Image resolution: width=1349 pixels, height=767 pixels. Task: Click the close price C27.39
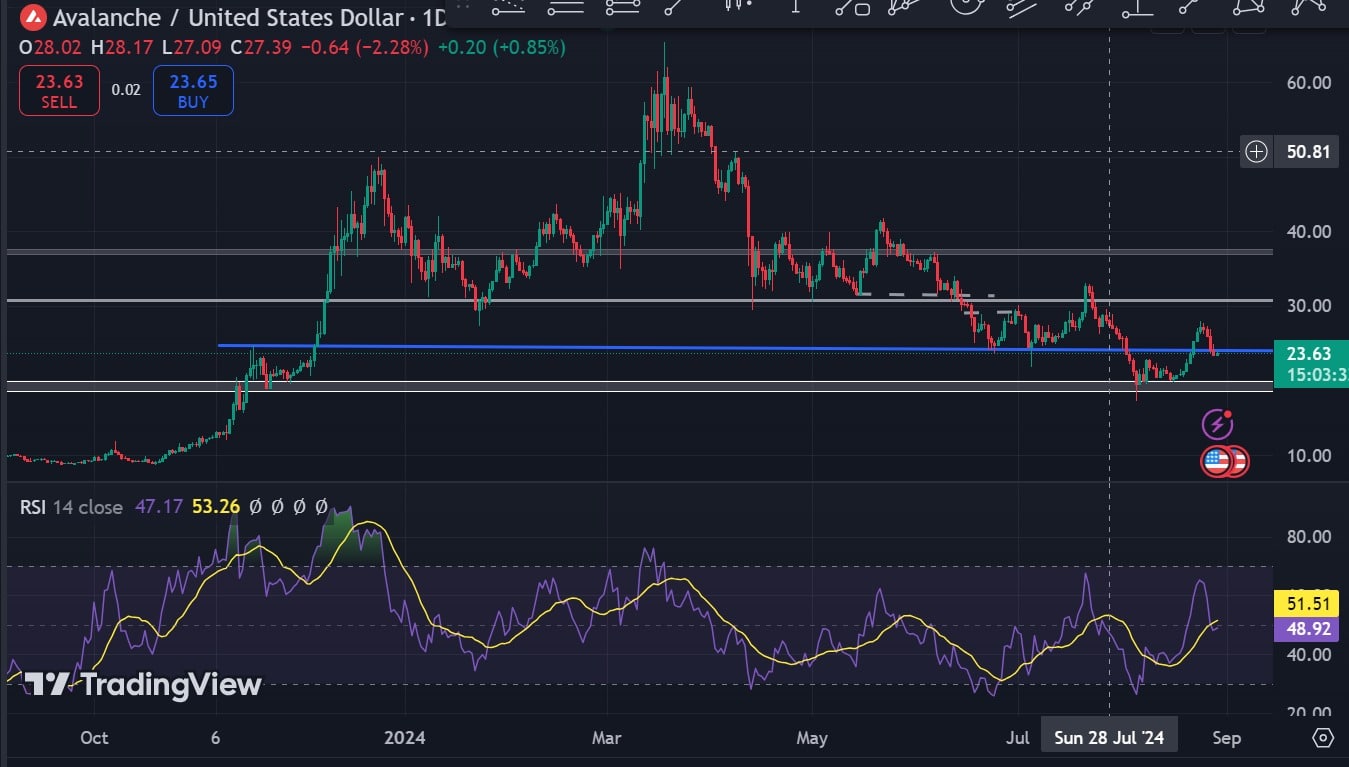(260, 48)
